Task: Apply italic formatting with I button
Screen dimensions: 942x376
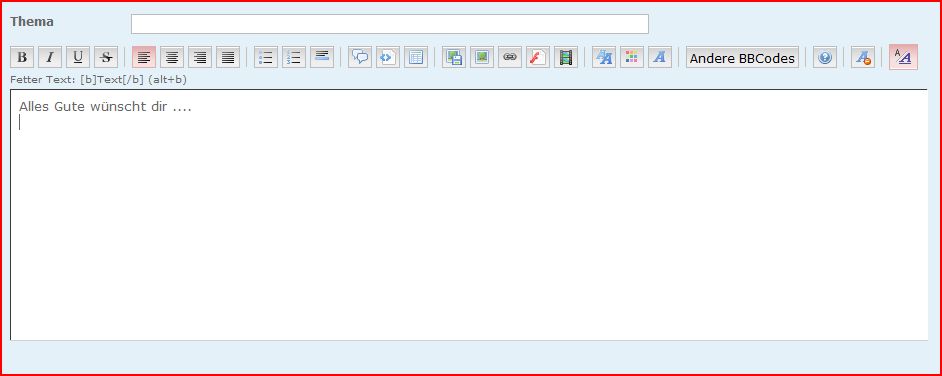Action: pos(50,58)
